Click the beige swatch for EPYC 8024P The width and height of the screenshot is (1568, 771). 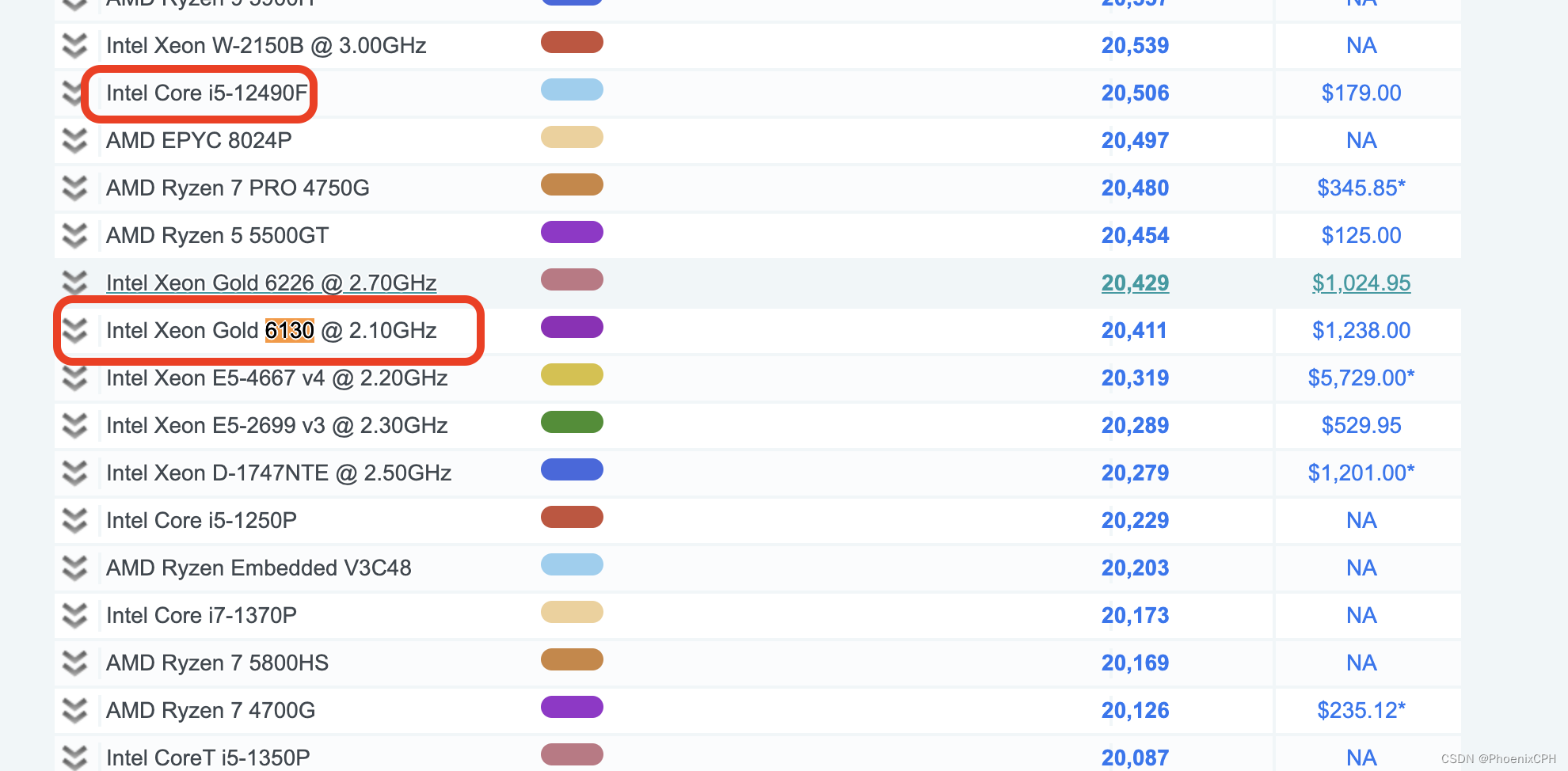[x=572, y=137]
